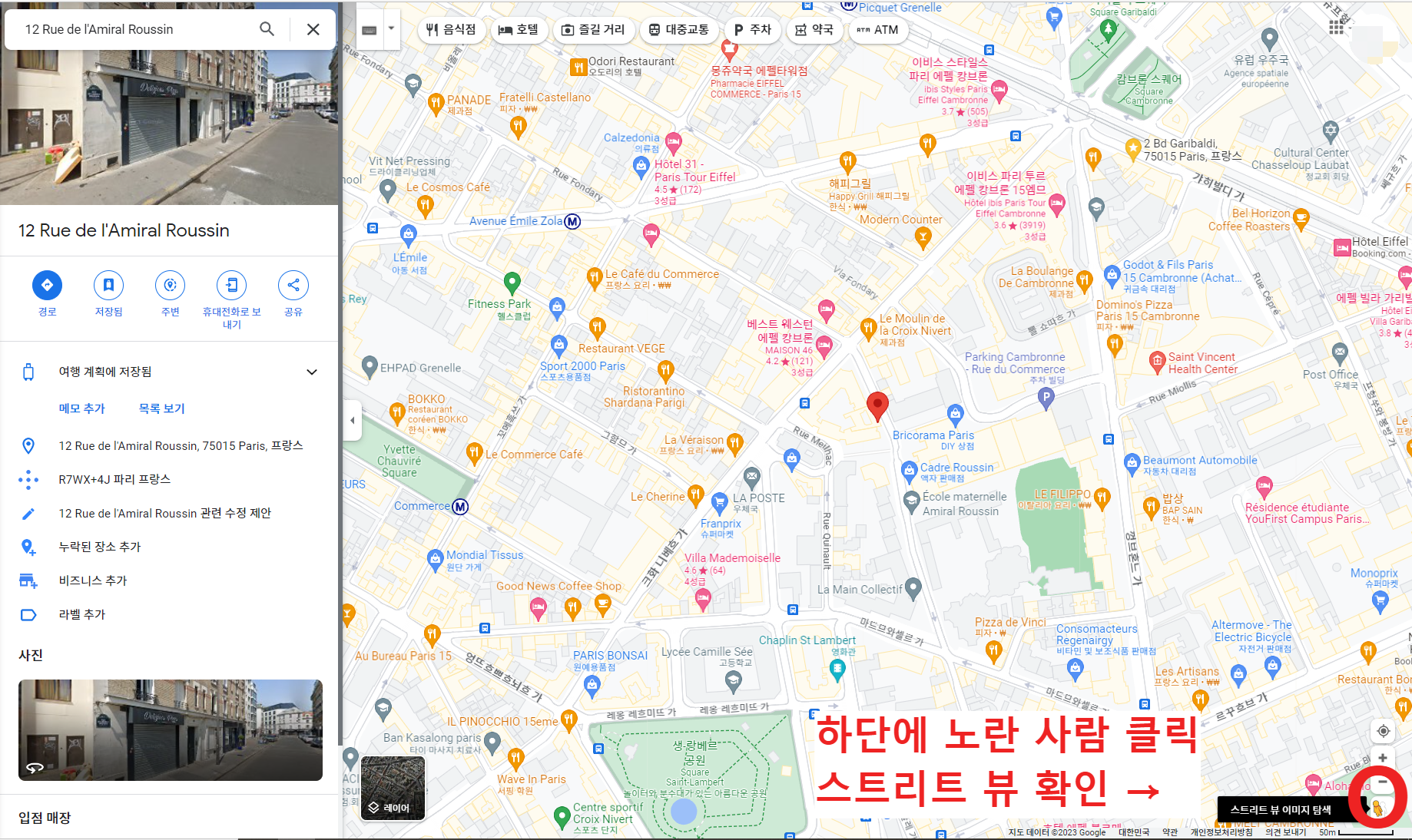This screenshot has width=1412, height=840.
Task: Open the street photo thumbnail under 사진
Action: pos(171,730)
